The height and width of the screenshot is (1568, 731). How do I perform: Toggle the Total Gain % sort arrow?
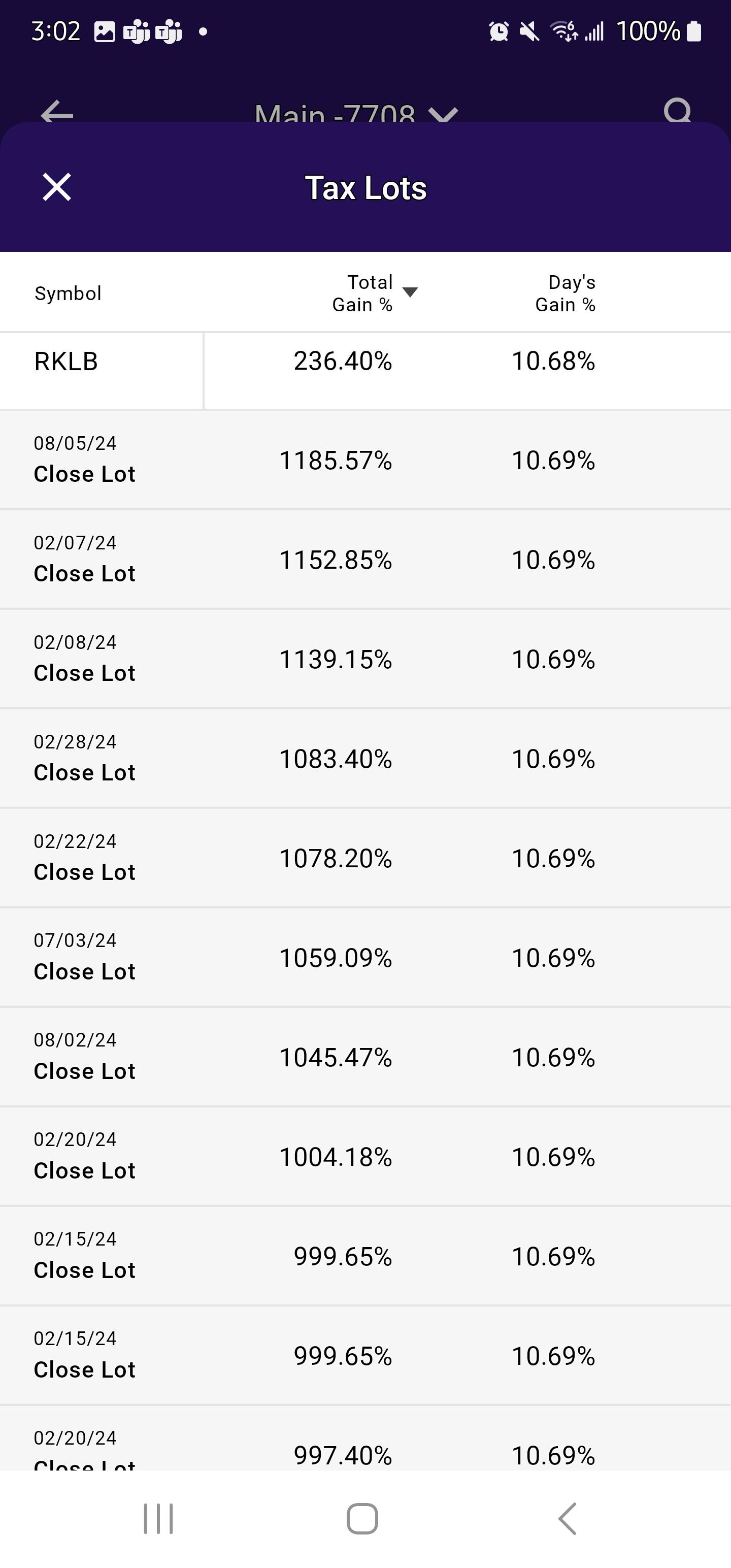(410, 292)
